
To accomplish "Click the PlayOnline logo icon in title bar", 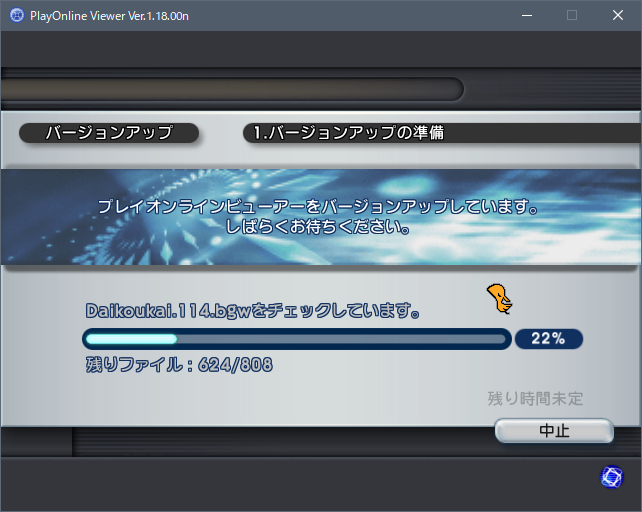I will point(17,16).
